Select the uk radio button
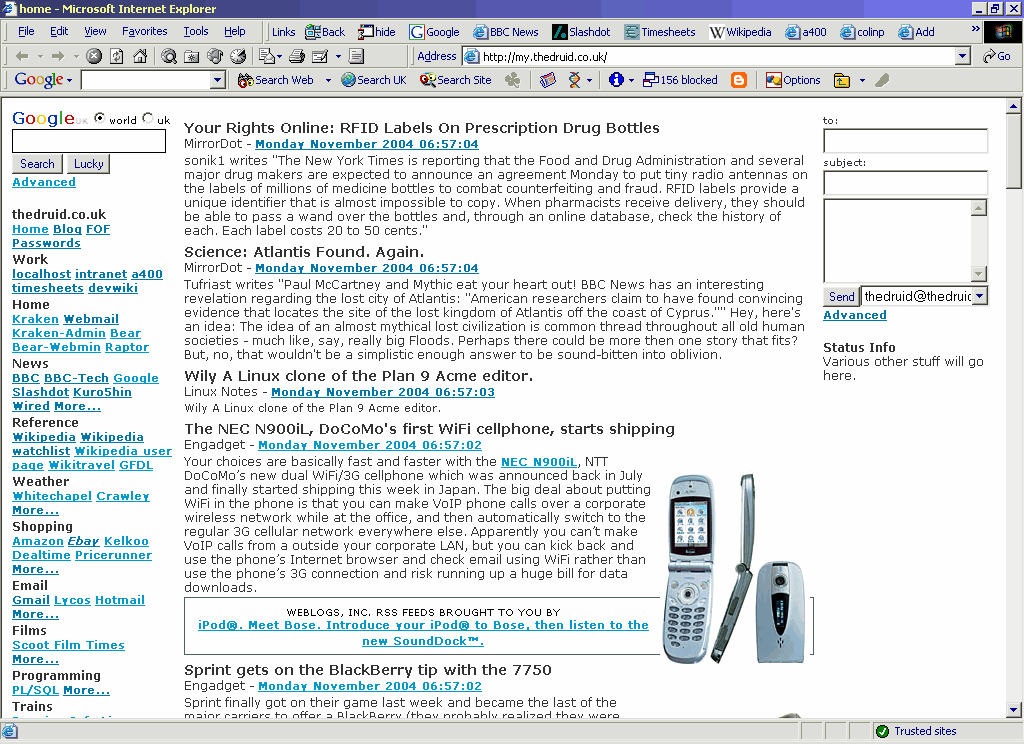This screenshot has width=1024, height=744. [x=148, y=118]
